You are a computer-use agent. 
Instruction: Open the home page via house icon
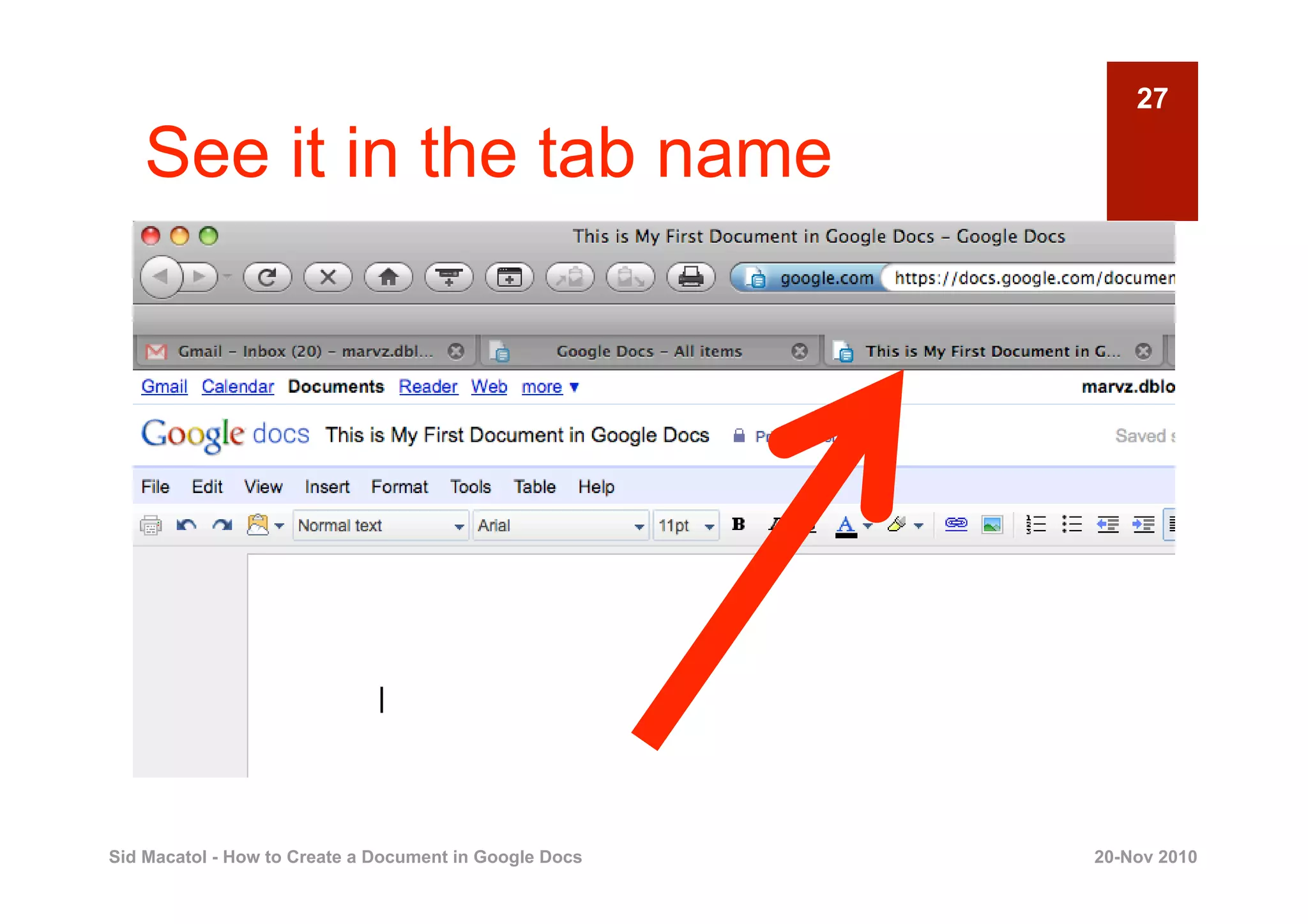tap(388, 277)
